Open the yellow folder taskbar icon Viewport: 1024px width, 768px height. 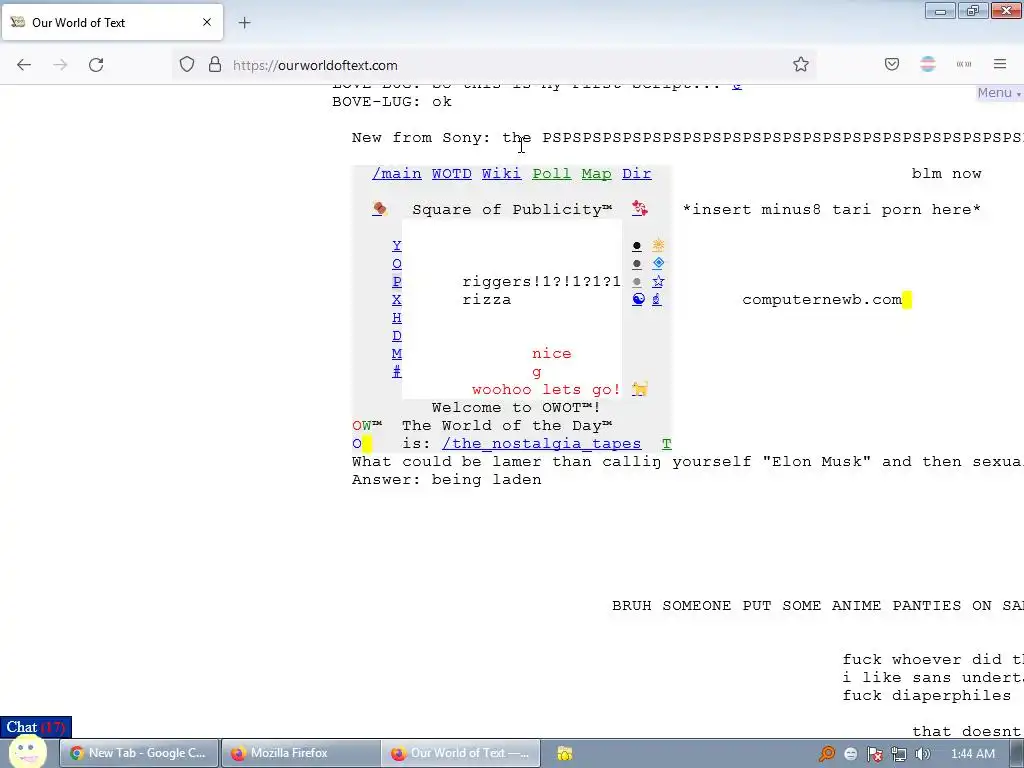564,754
